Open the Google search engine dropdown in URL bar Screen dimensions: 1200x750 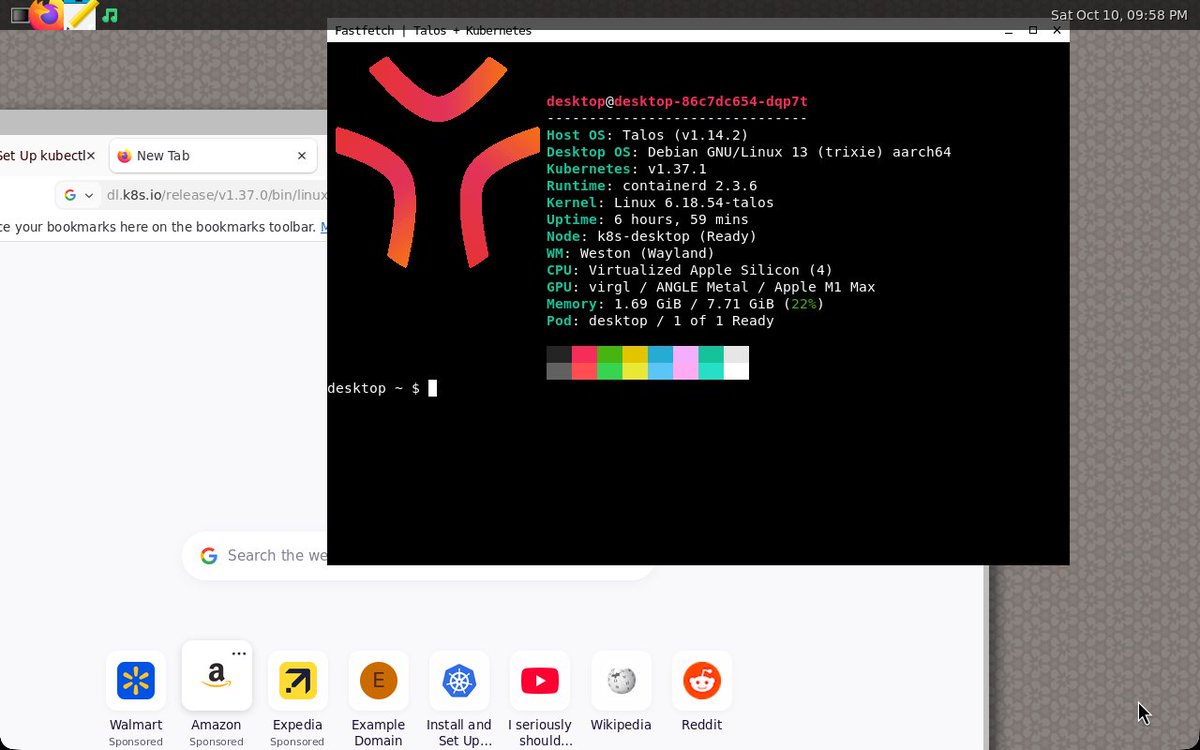(x=78, y=195)
